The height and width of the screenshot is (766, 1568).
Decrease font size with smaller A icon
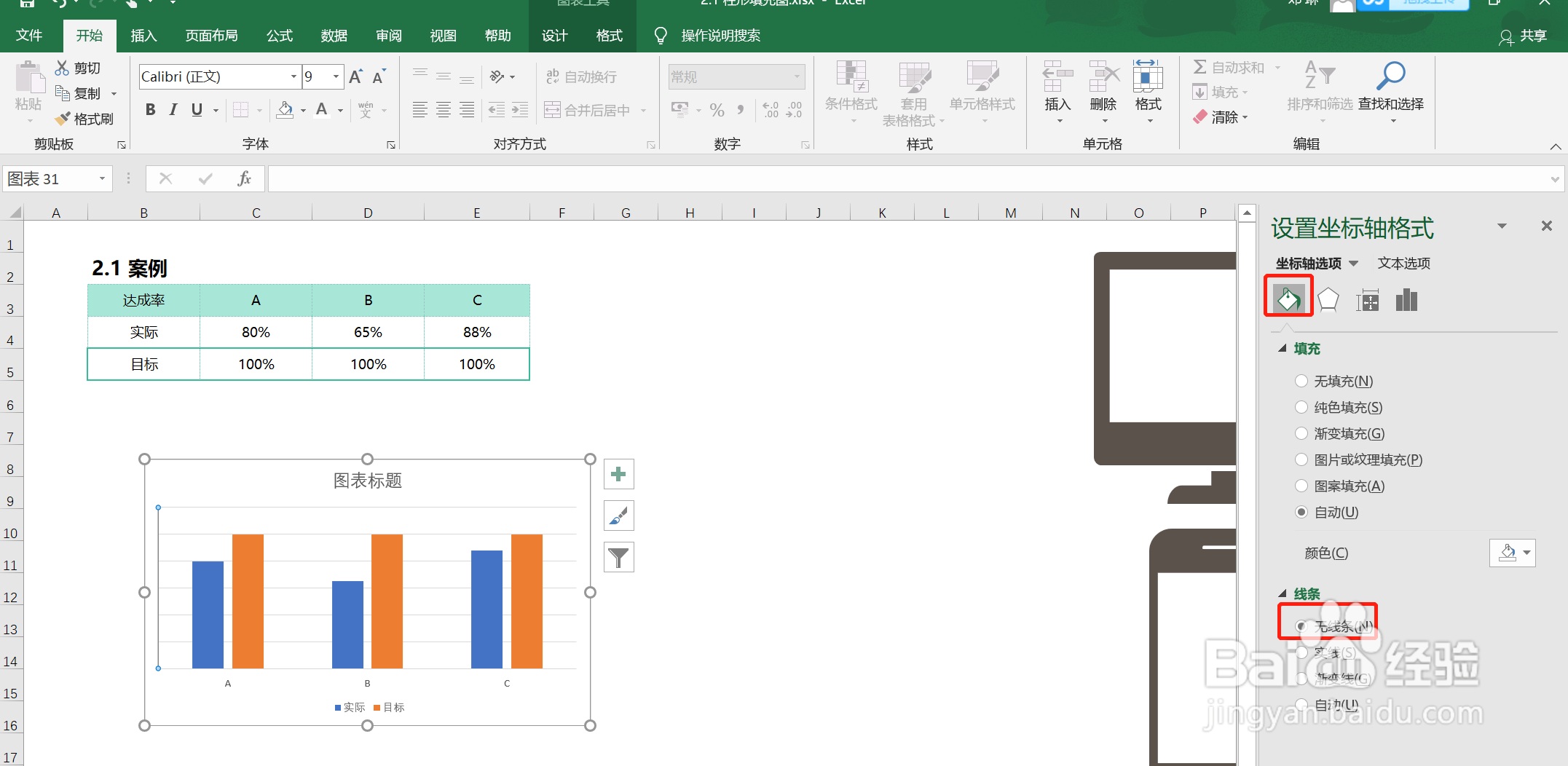(379, 76)
